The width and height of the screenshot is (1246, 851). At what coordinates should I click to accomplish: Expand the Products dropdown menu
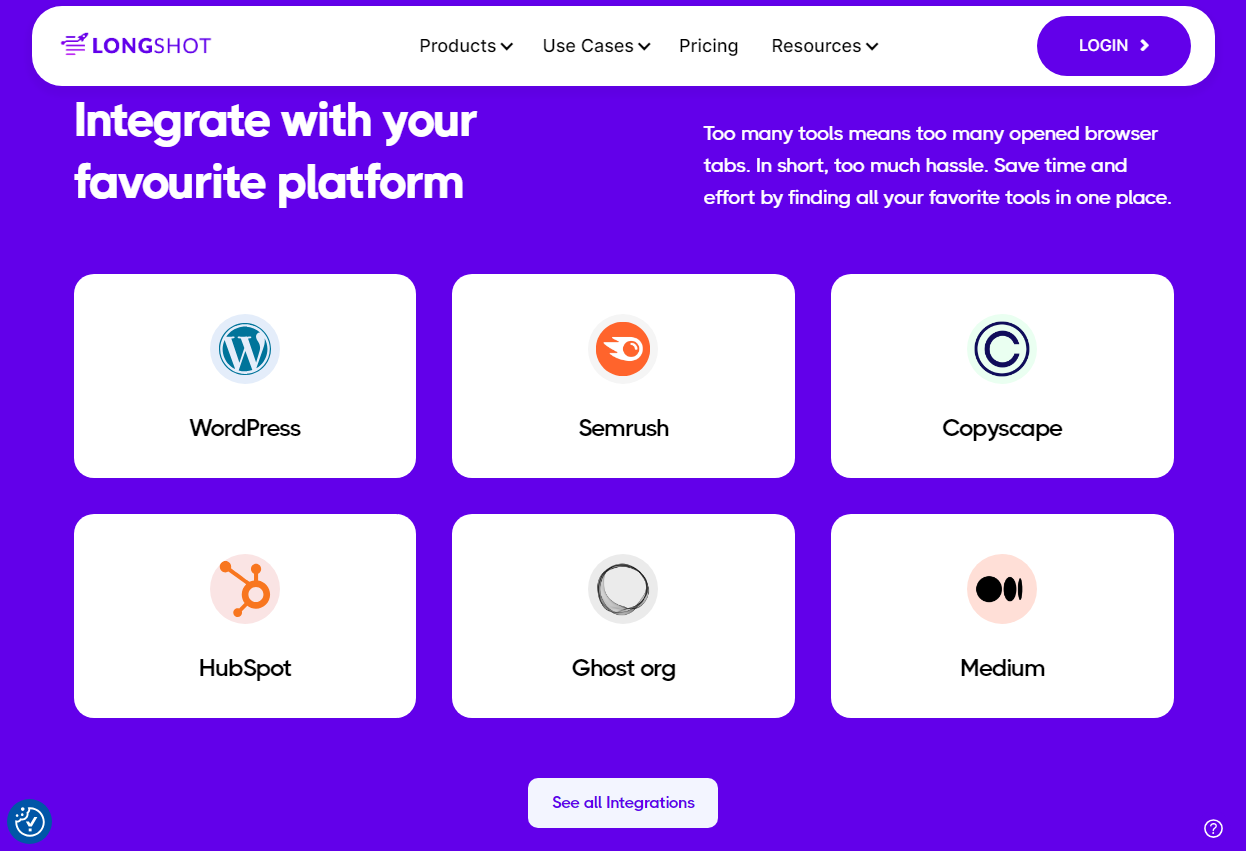pos(466,46)
